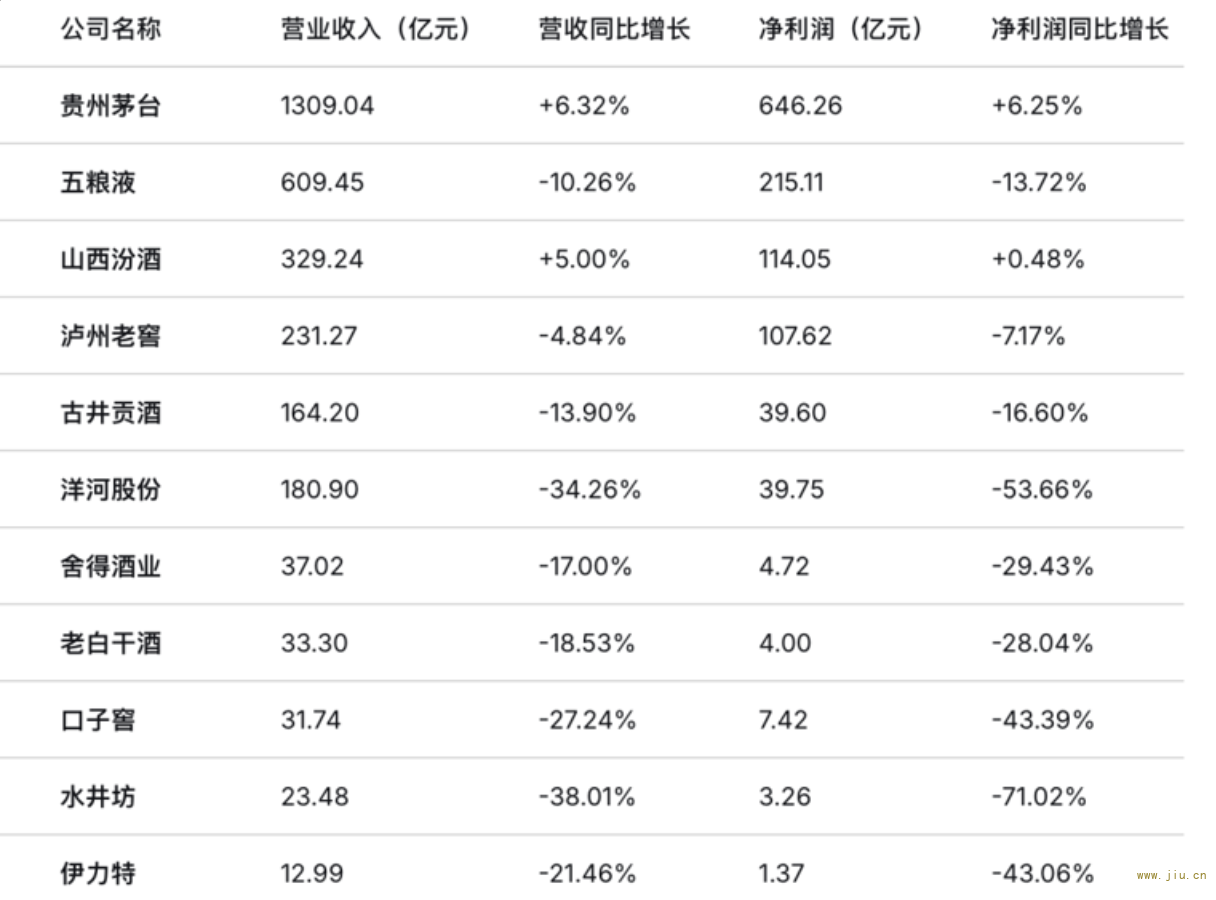Click the 净利润（亿元） column header
The height and width of the screenshot is (900, 1216).
click(x=841, y=30)
